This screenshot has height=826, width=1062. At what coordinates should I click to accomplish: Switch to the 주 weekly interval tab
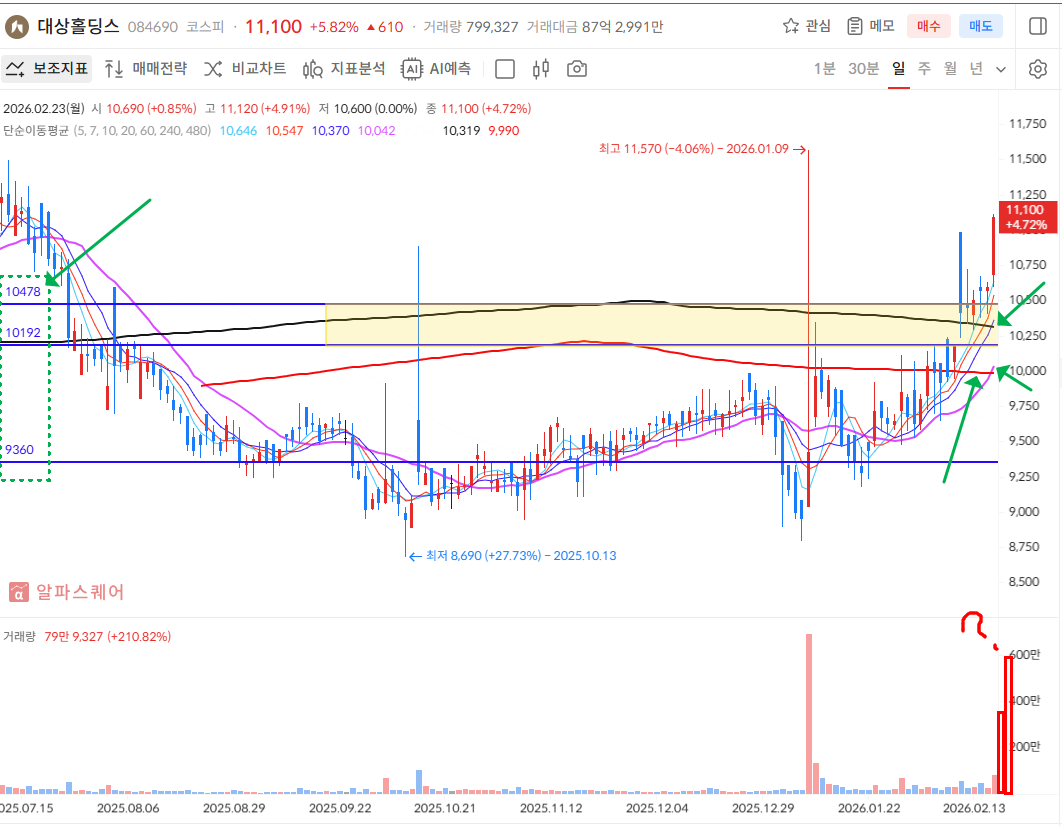tap(924, 69)
